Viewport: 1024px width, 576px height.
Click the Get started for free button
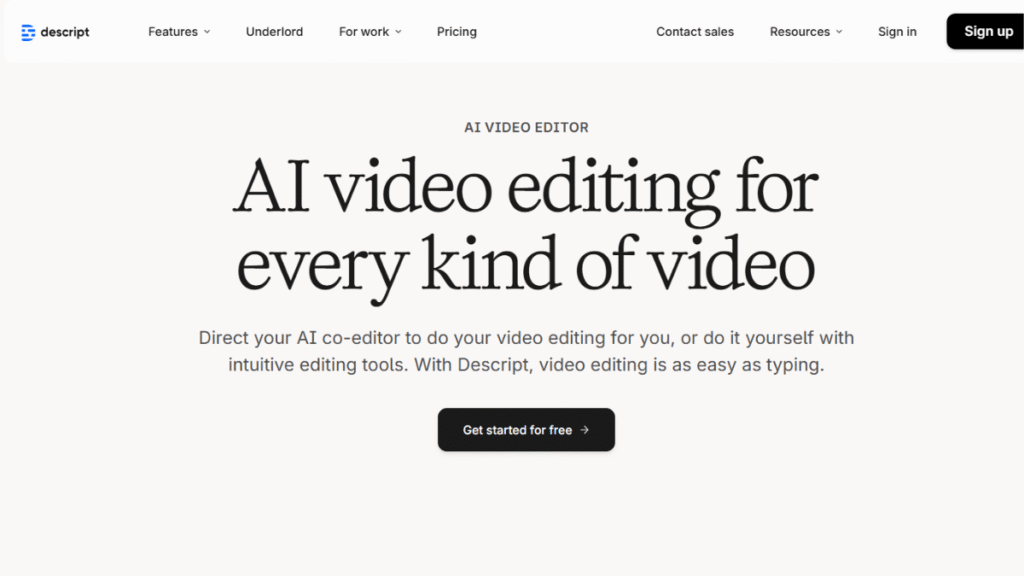526,430
